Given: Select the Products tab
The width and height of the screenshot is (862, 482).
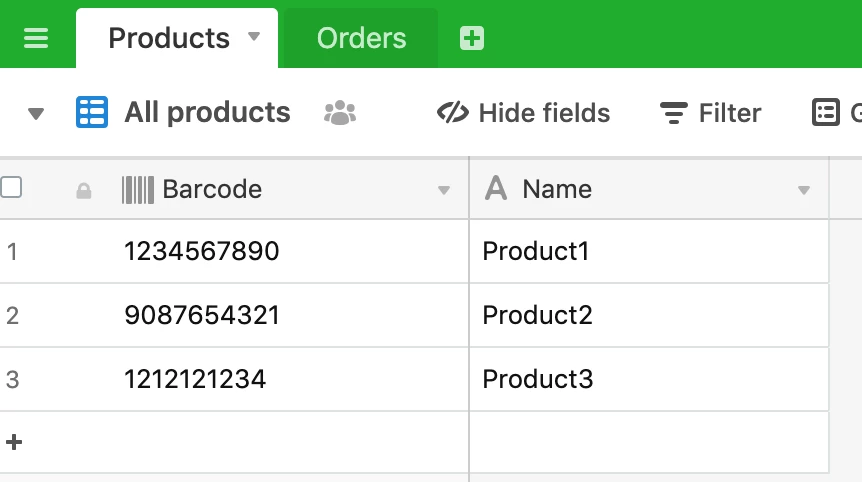Looking at the screenshot, I should [x=177, y=38].
